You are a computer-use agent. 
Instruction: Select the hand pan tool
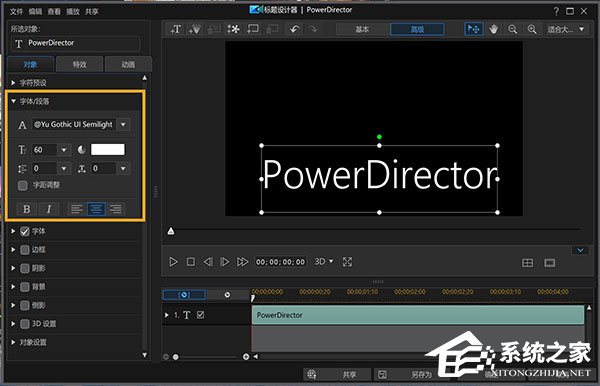pyautogui.click(x=494, y=29)
